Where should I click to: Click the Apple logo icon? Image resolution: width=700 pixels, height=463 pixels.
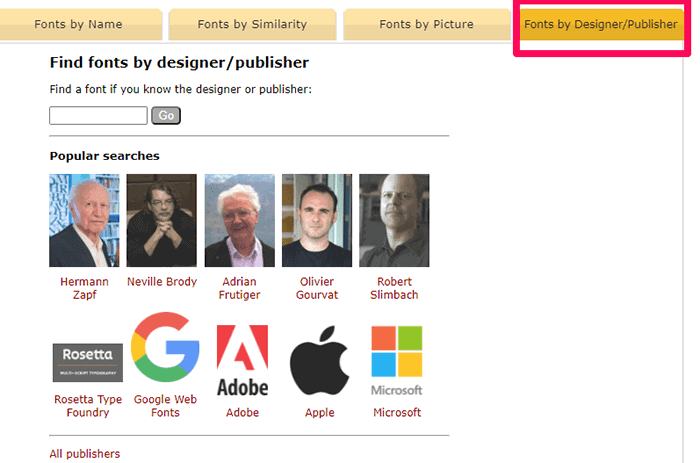click(x=320, y=360)
